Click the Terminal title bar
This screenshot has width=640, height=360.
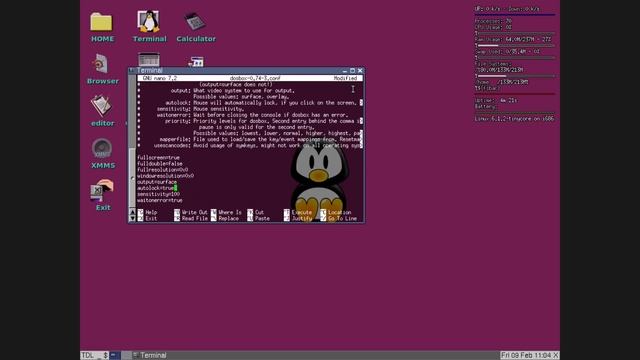coord(246,70)
